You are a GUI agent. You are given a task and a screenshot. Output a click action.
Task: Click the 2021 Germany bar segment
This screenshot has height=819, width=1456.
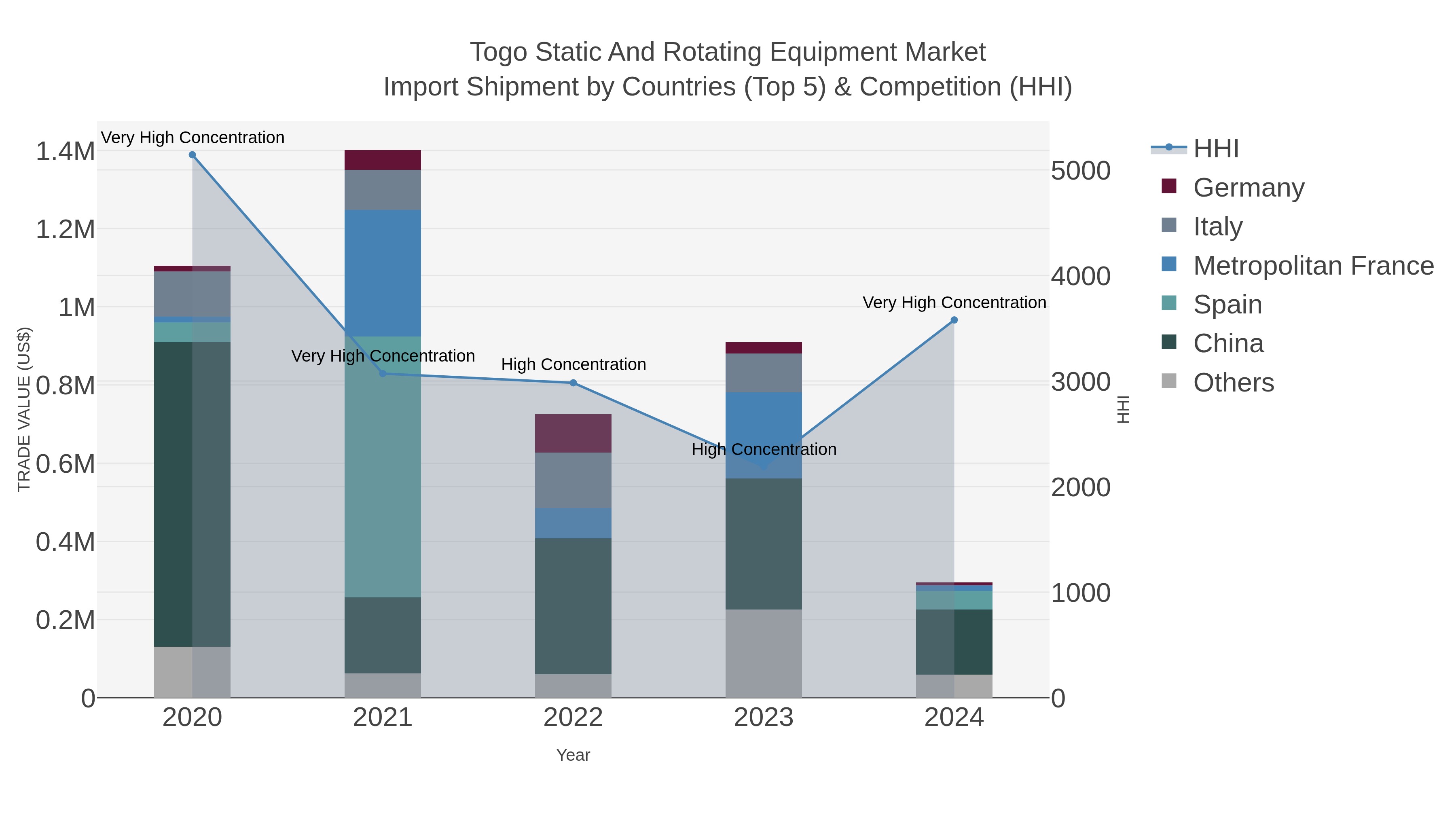(x=383, y=160)
